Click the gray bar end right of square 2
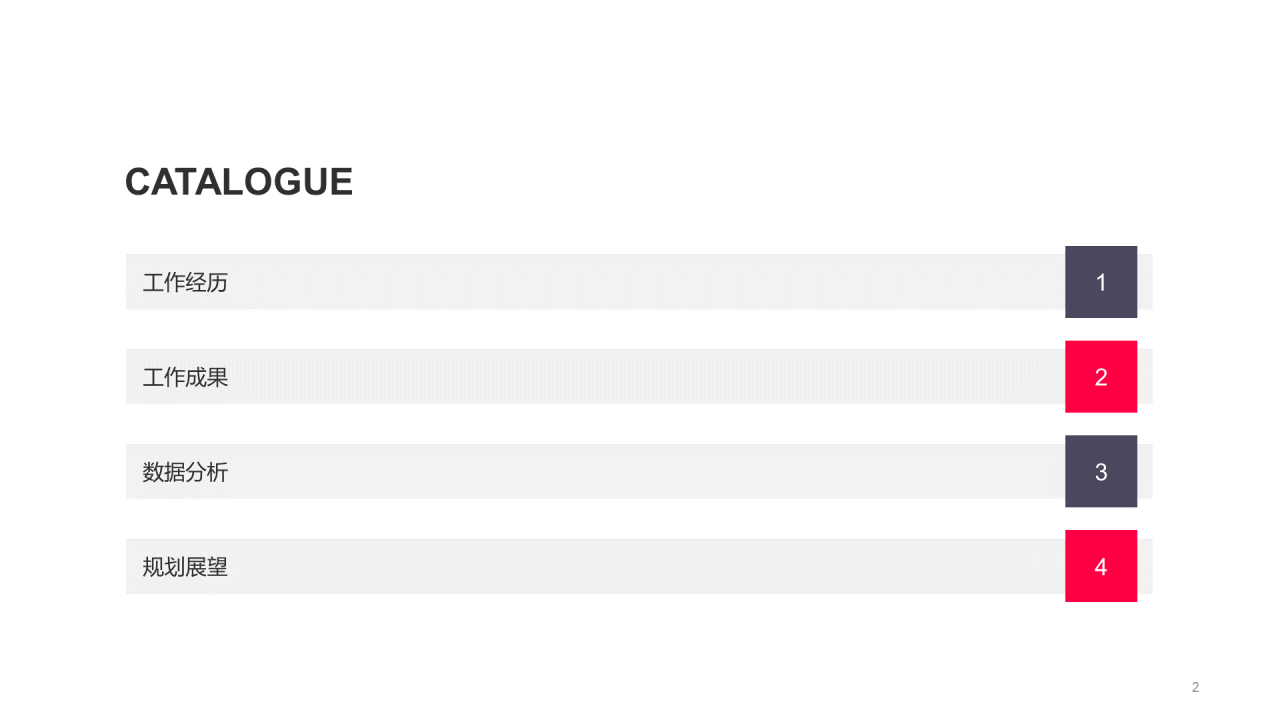 click(1145, 377)
